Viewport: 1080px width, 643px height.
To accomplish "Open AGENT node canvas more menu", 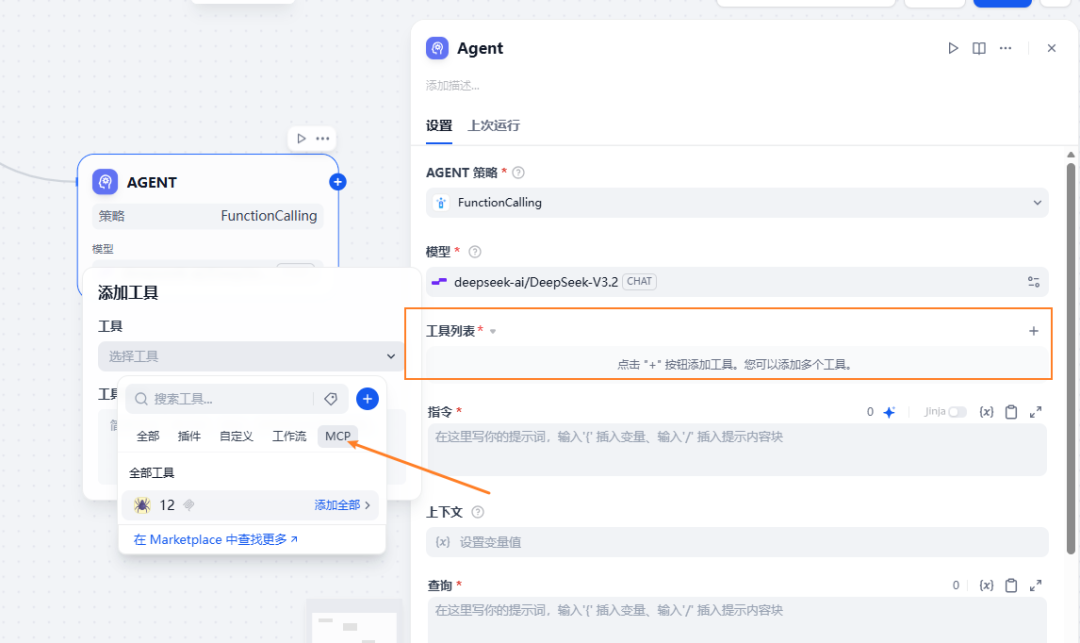I will click(322, 138).
